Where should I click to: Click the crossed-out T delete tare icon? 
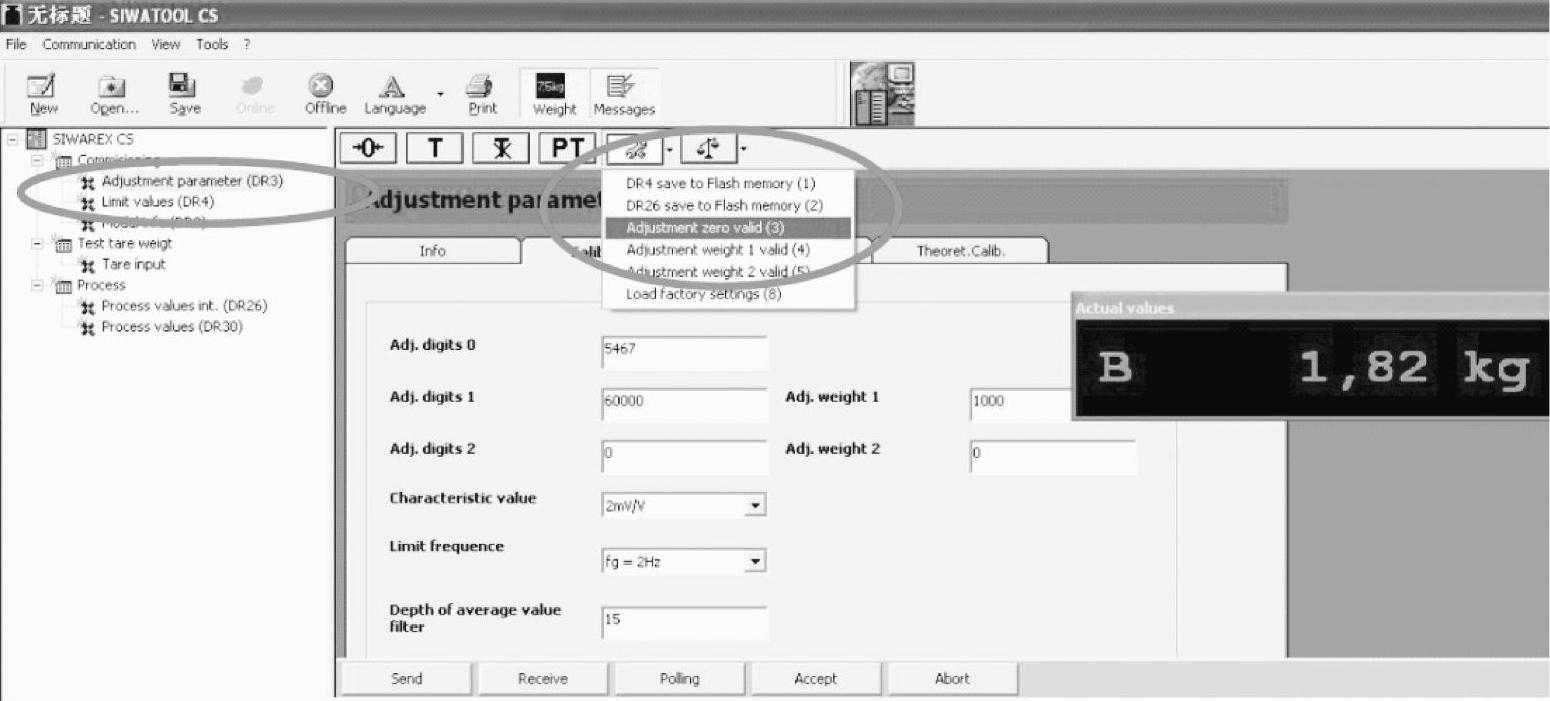[x=501, y=148]
